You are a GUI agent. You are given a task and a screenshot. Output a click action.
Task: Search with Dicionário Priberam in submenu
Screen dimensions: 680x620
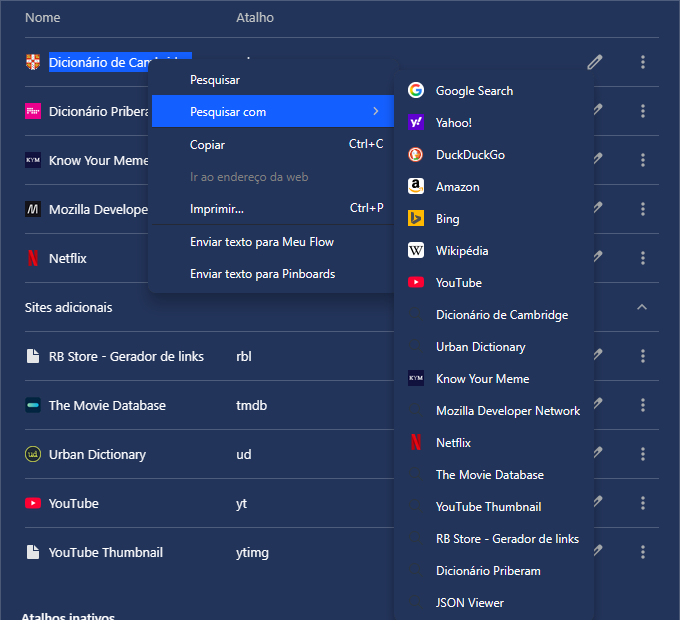494,571
